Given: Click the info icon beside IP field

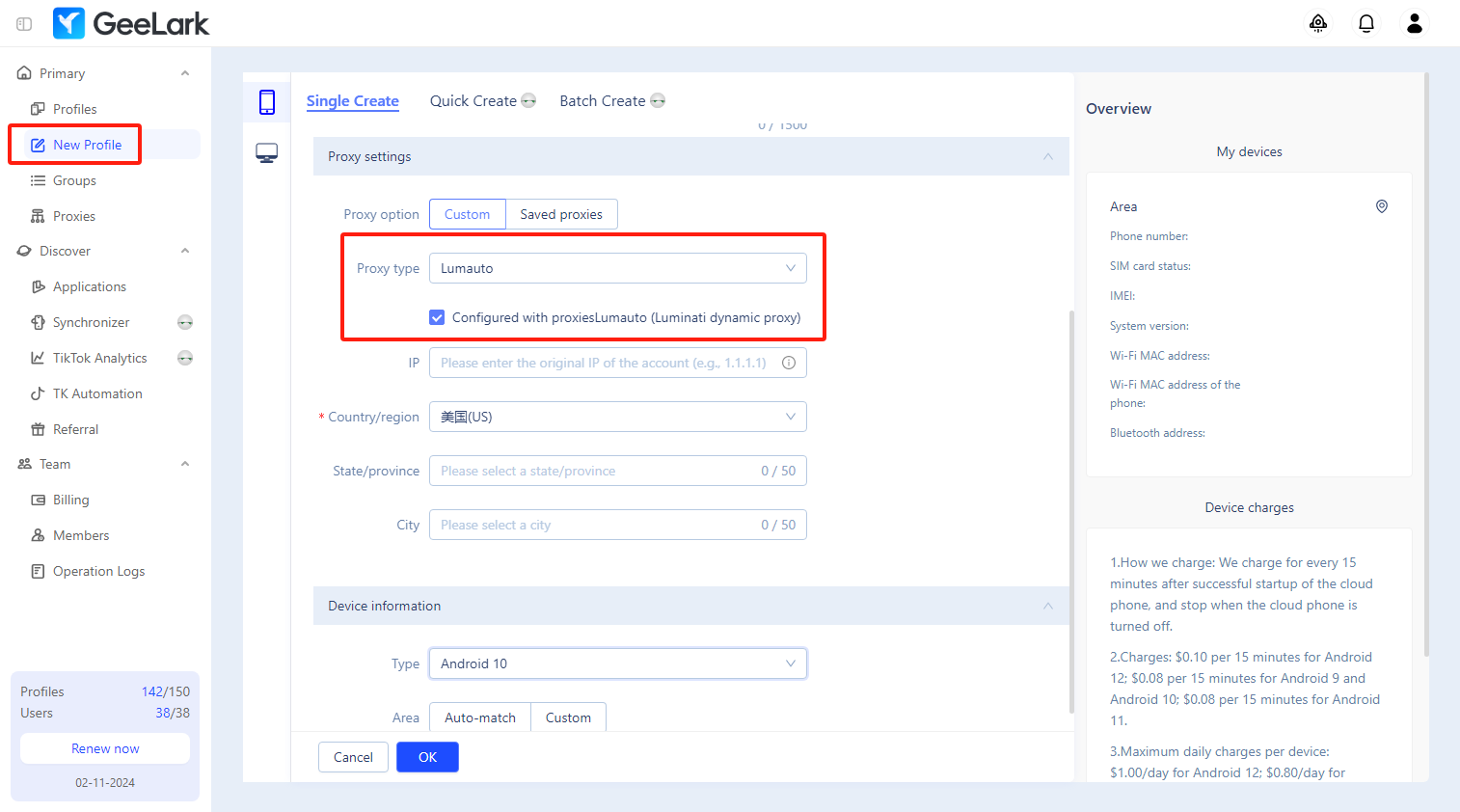Looking at the screenshot, I should click(788, 363).
